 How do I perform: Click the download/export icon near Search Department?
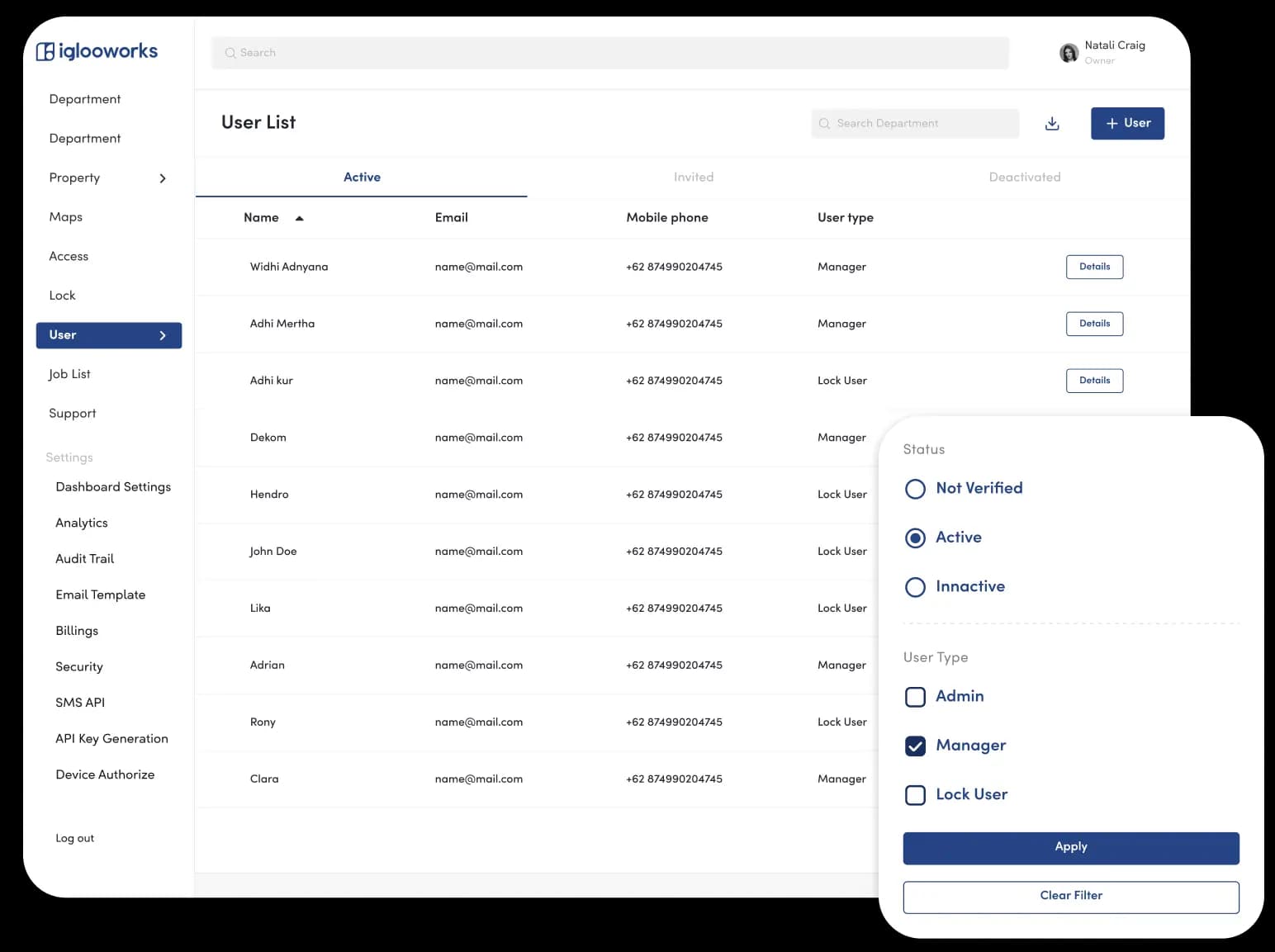1052,123
